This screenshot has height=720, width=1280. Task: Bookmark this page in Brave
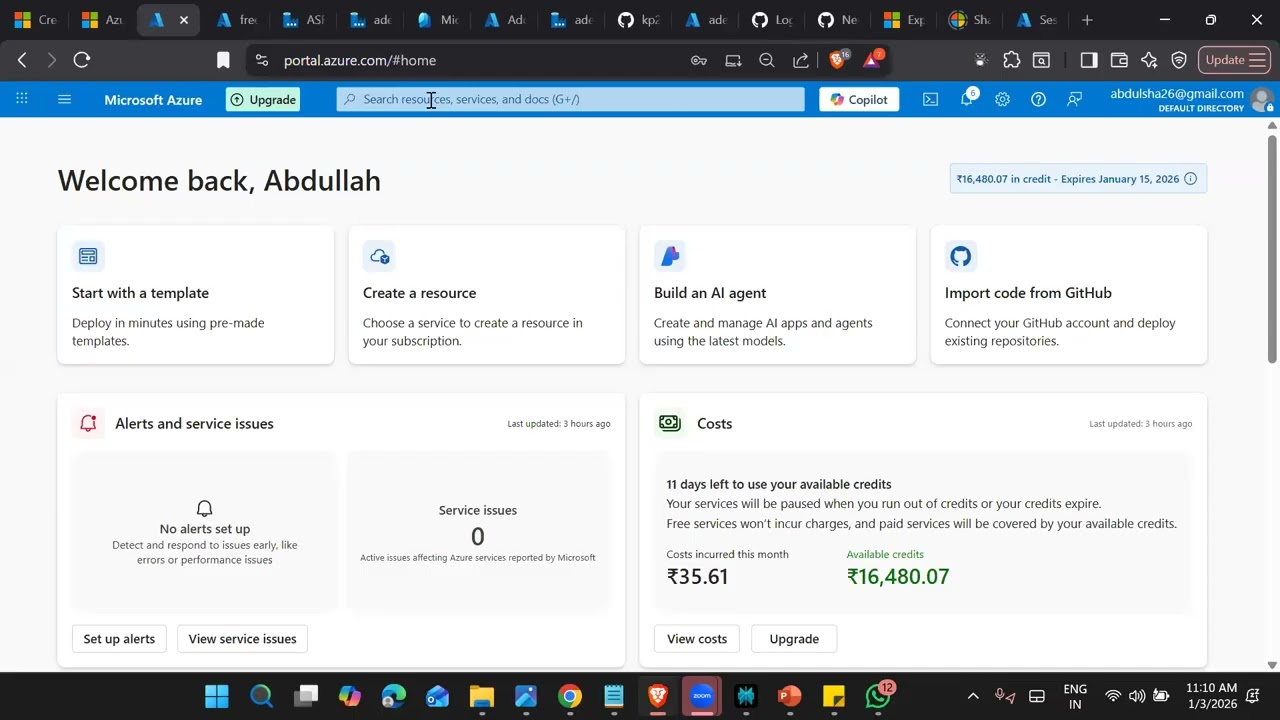point(223,60)
